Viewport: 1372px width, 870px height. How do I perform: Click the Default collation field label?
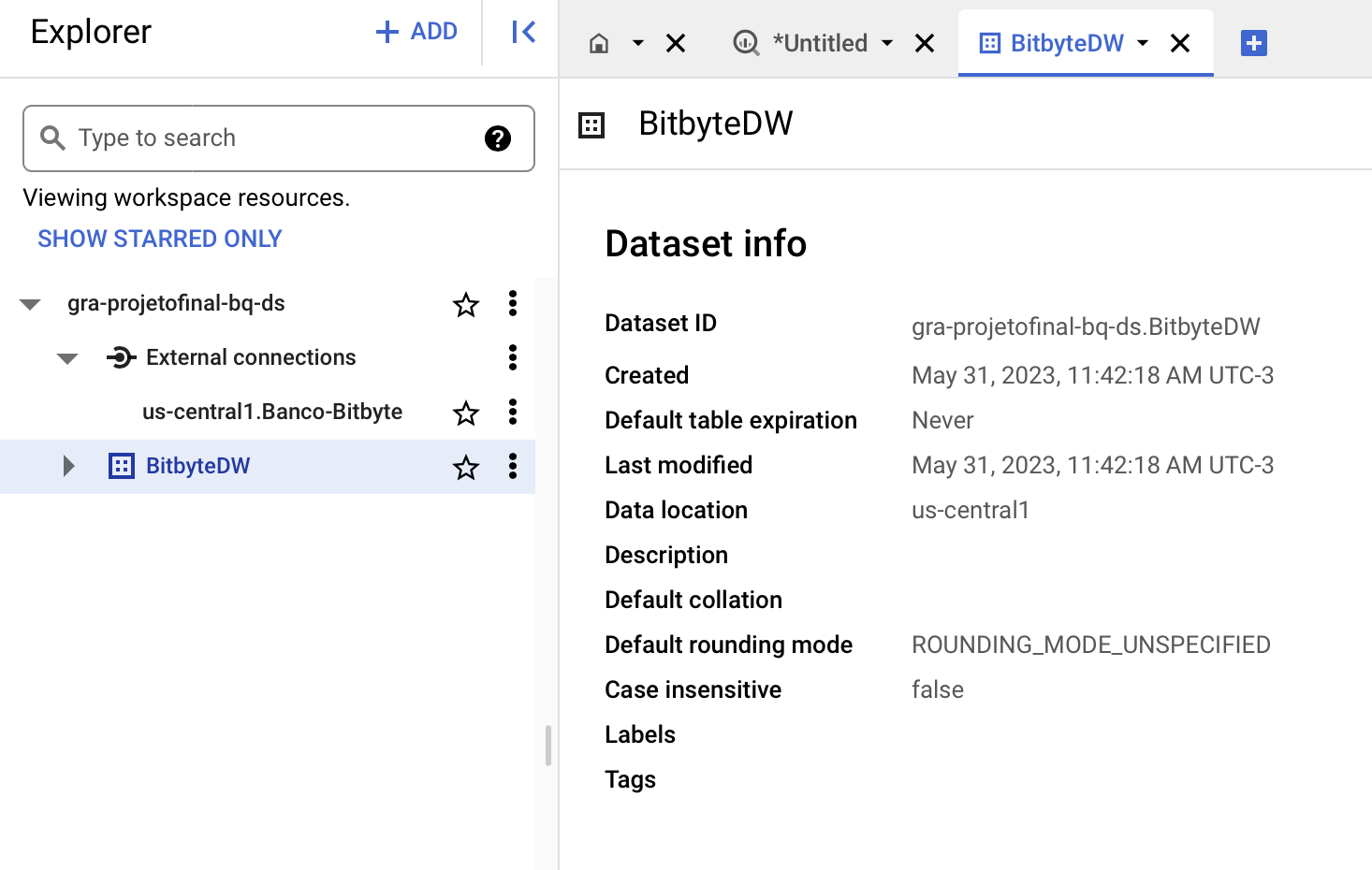pos(693,600)
